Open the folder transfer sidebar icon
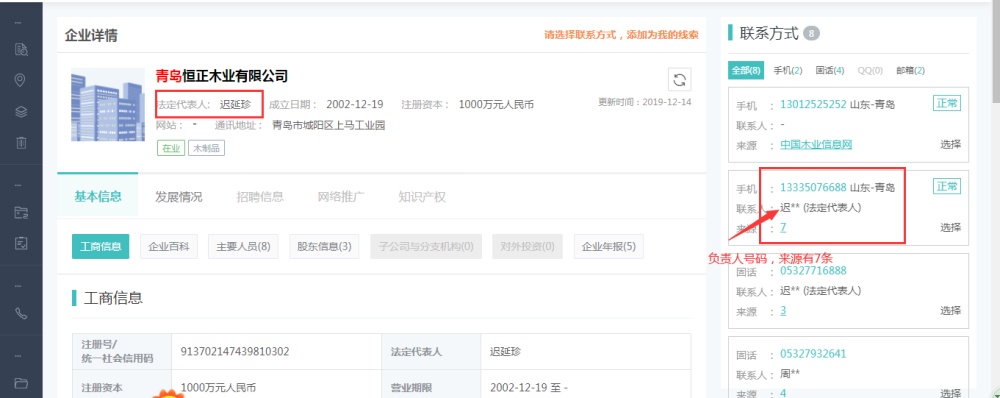 (x=21, y=212)
